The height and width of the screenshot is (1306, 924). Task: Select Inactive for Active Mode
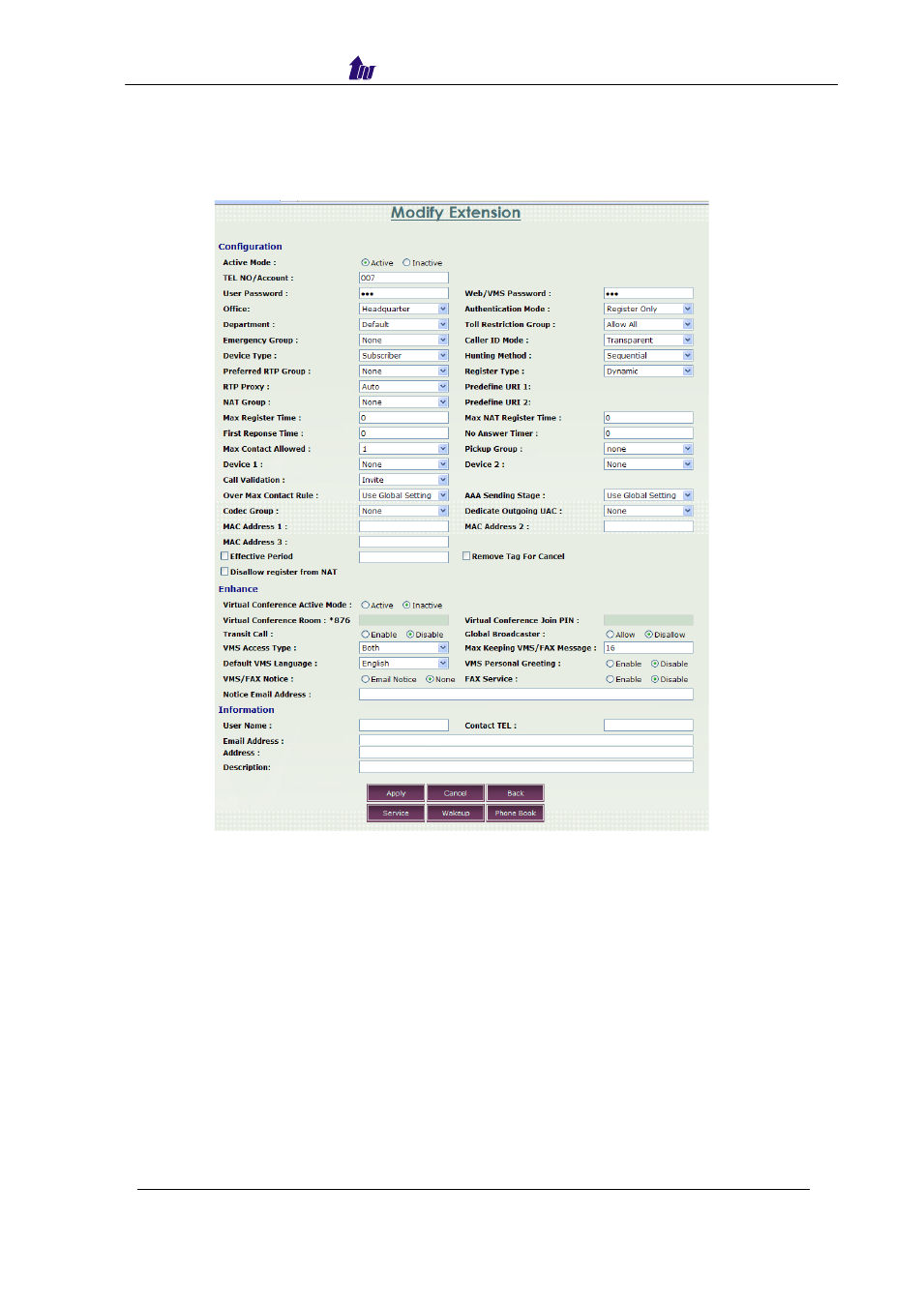[406, 262]
